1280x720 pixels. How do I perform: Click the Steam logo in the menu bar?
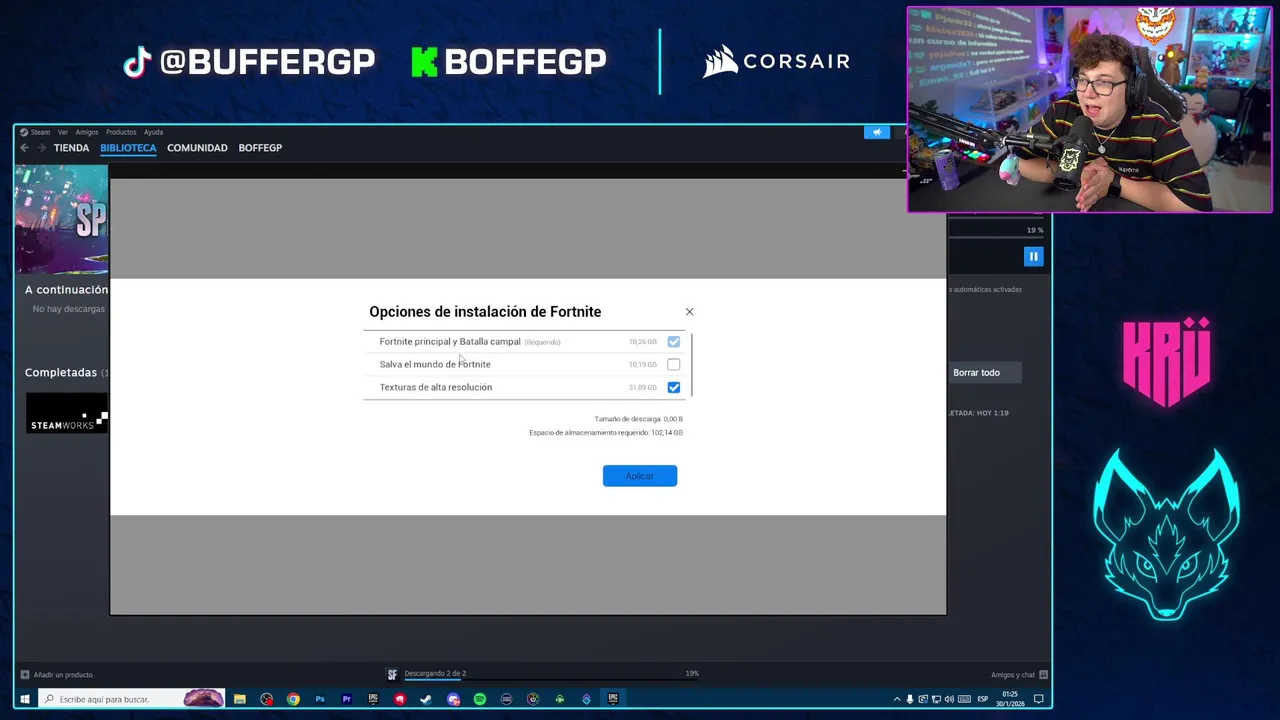(x=24, y=132)
